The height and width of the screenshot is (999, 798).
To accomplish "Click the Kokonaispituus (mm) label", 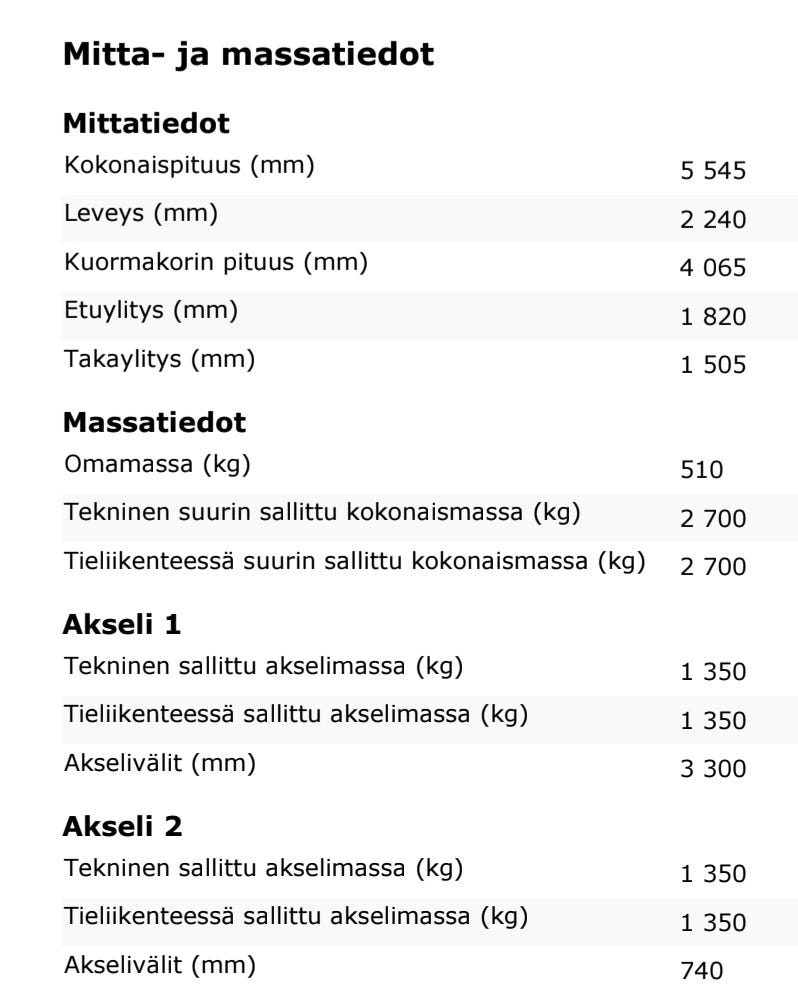I will point(189,165).
